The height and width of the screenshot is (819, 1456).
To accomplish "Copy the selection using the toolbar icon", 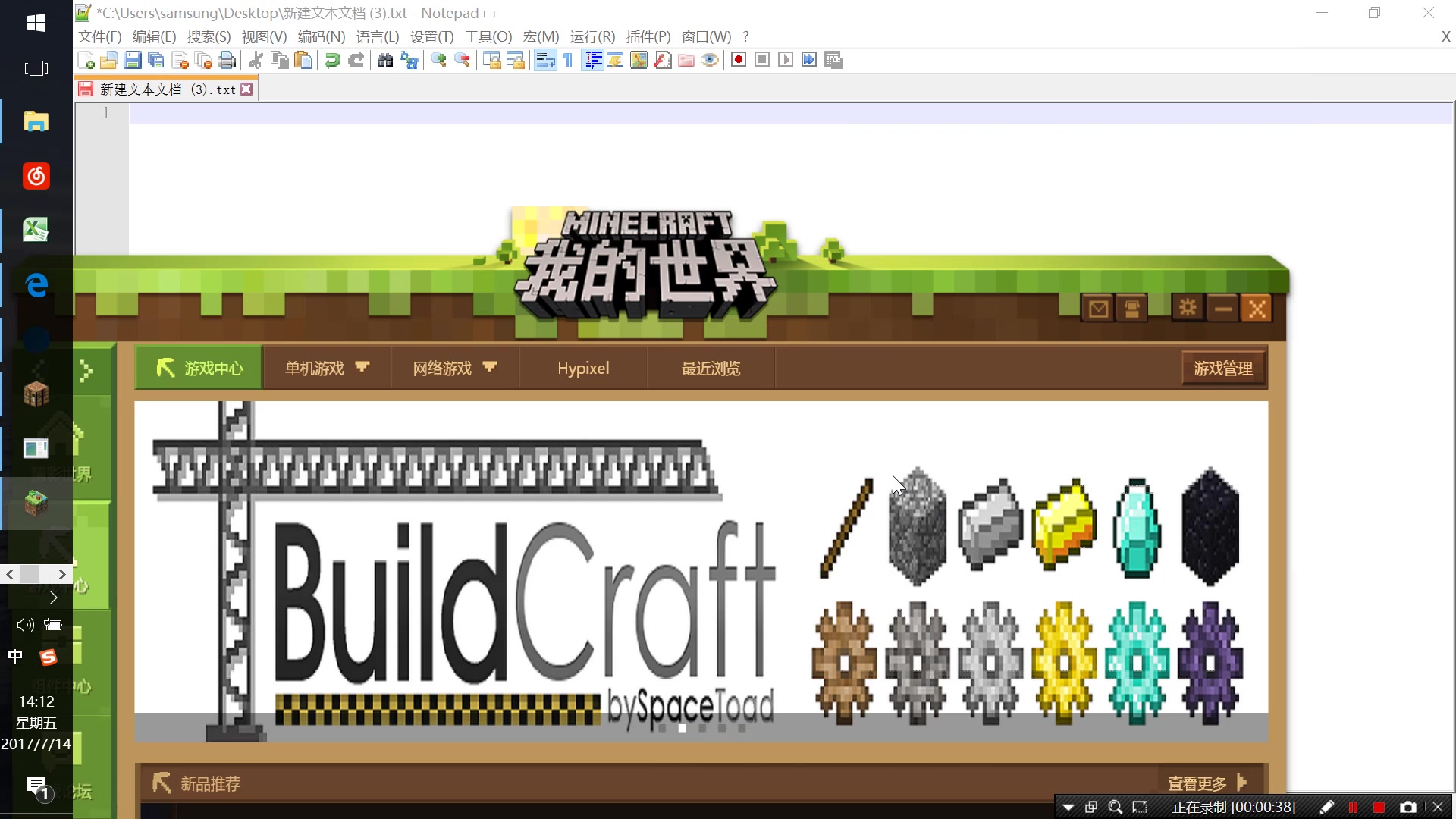I will 280,60.
